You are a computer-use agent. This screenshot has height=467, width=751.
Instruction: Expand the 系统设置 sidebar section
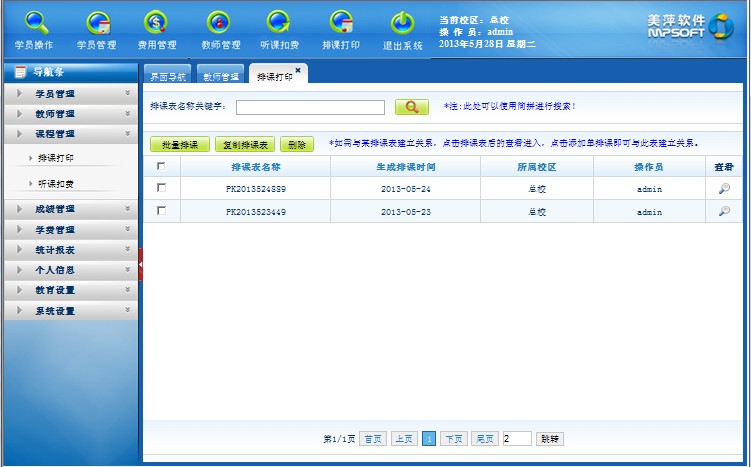[x=70, y=311]
